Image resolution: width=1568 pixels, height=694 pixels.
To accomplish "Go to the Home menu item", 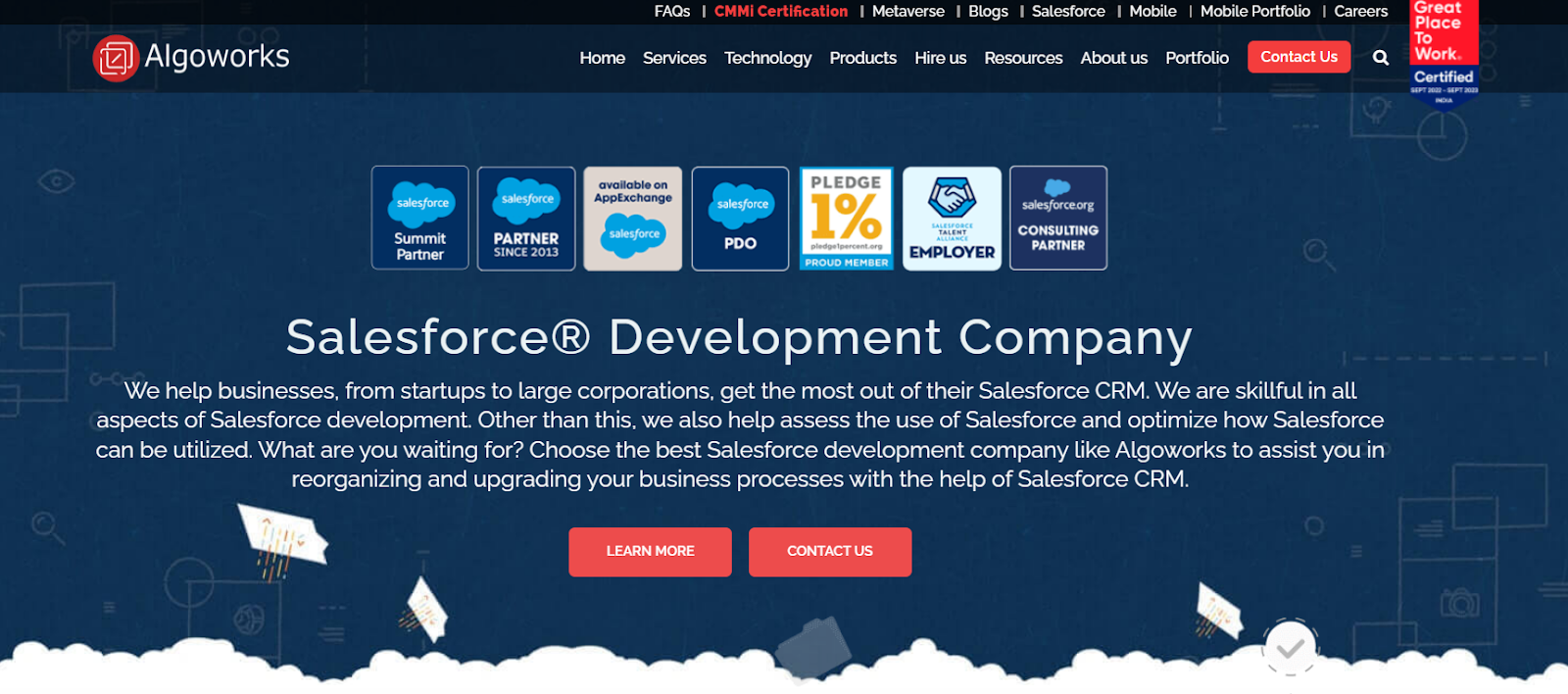I will tap(602, 58).
